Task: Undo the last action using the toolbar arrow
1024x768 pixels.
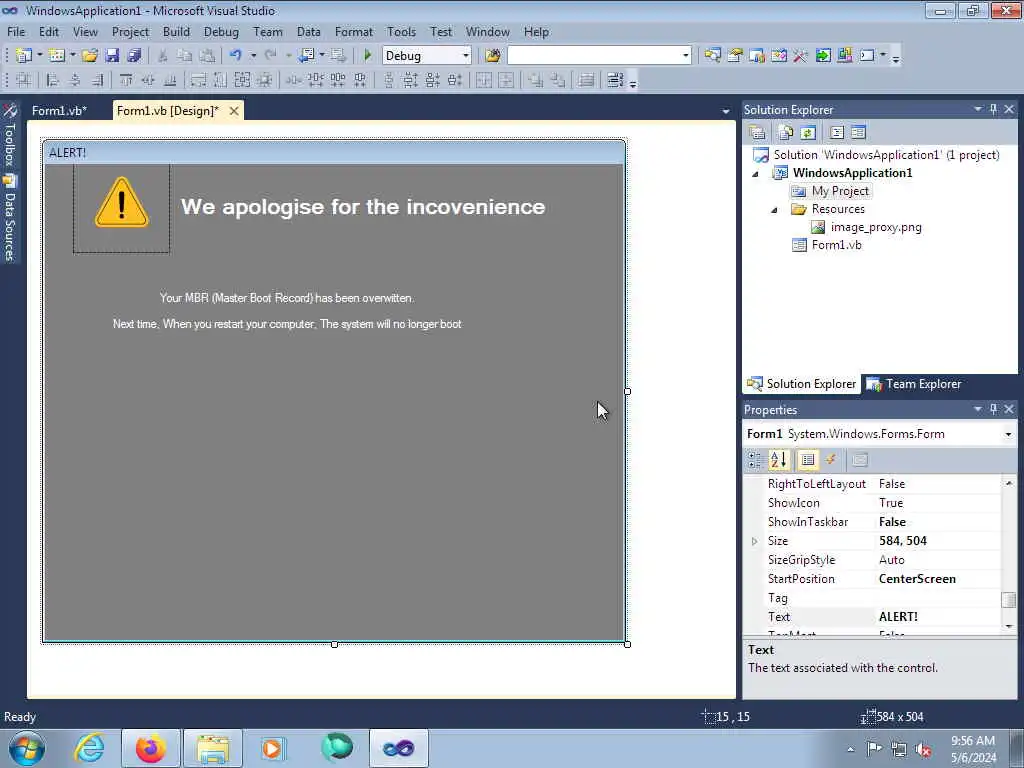Action: tap(236, 56)
